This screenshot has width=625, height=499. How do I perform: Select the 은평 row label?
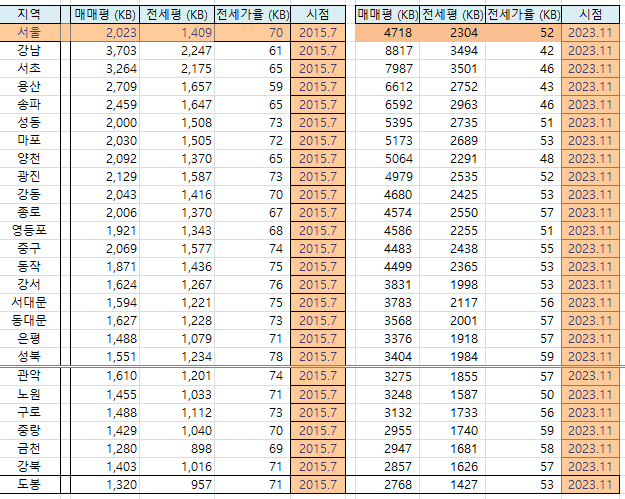(29, 338)
